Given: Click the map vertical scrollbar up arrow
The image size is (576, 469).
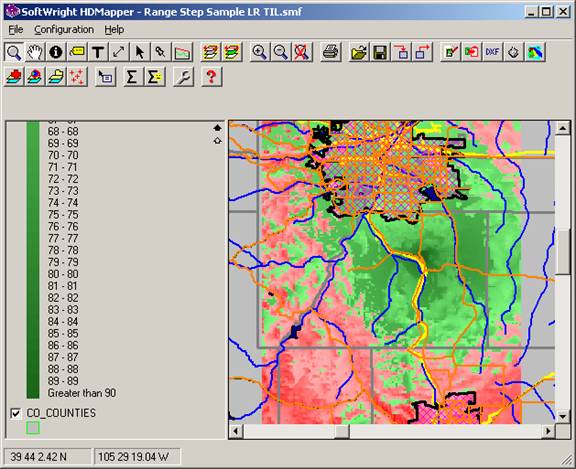Looking at the screenshot, I should (562, 128).
